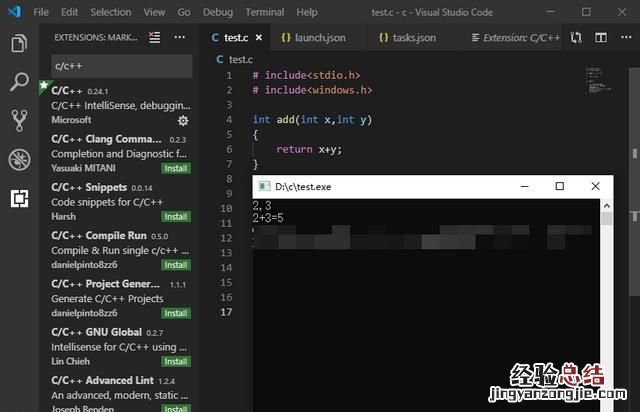Open the Source Control view
The width and height of the screenshot is (640, 412).
[x=19, y=120]
